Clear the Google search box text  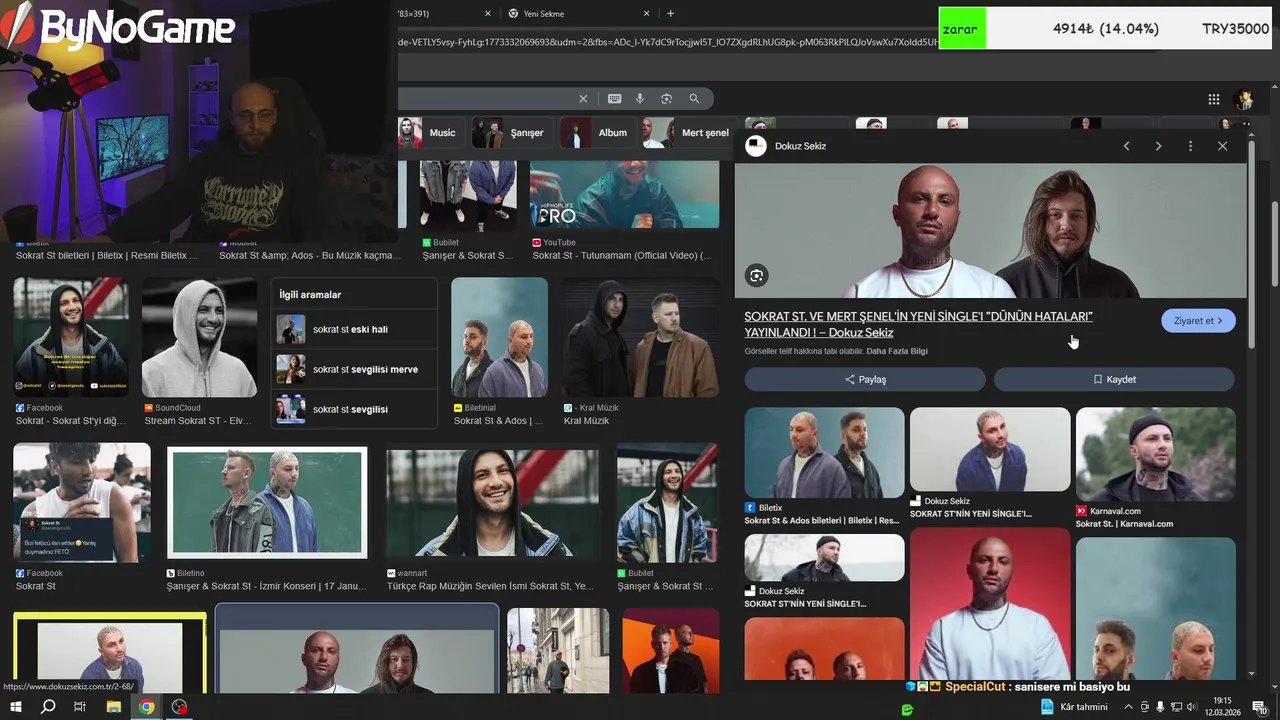tap(583, 99)
